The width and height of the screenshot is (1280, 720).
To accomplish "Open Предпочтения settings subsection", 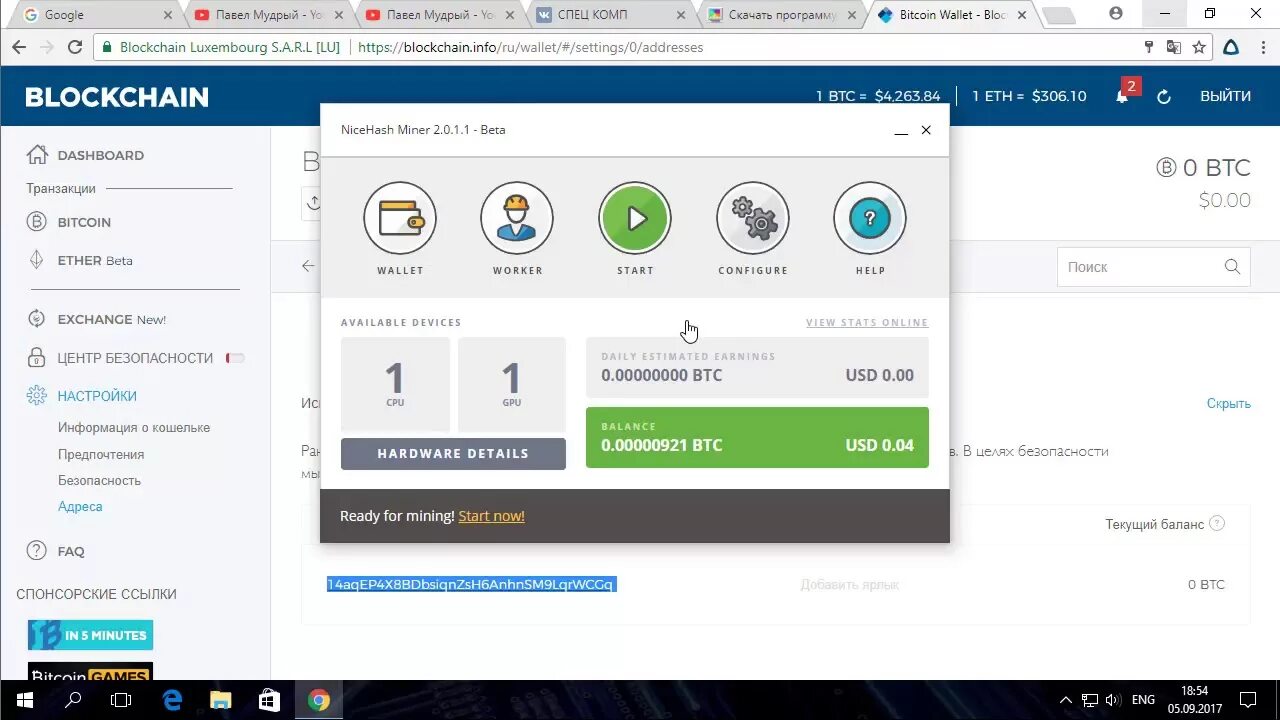I will [101, 454].
